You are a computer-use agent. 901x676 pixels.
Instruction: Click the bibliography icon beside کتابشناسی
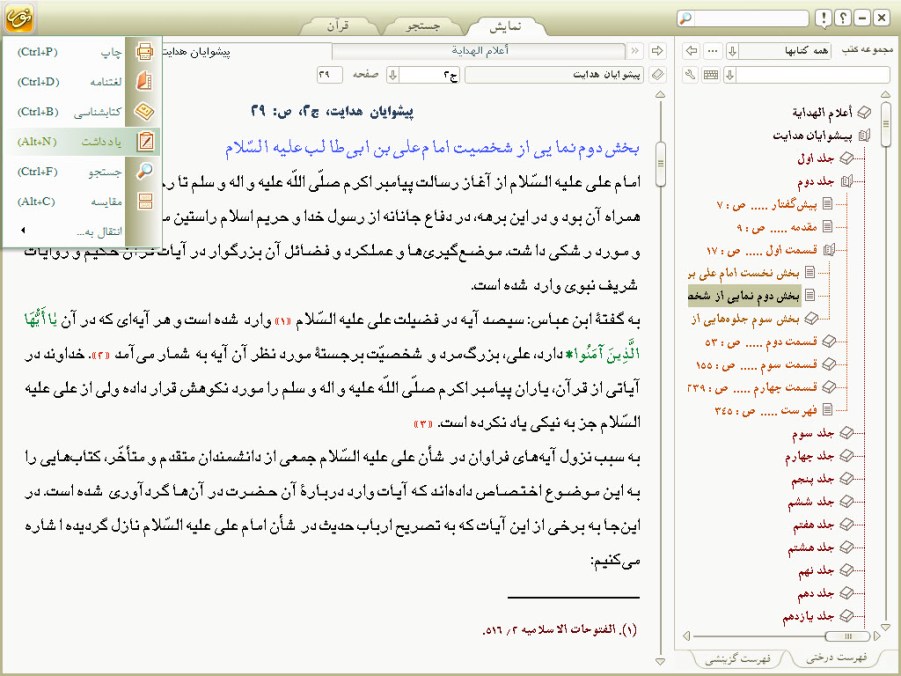144,111
